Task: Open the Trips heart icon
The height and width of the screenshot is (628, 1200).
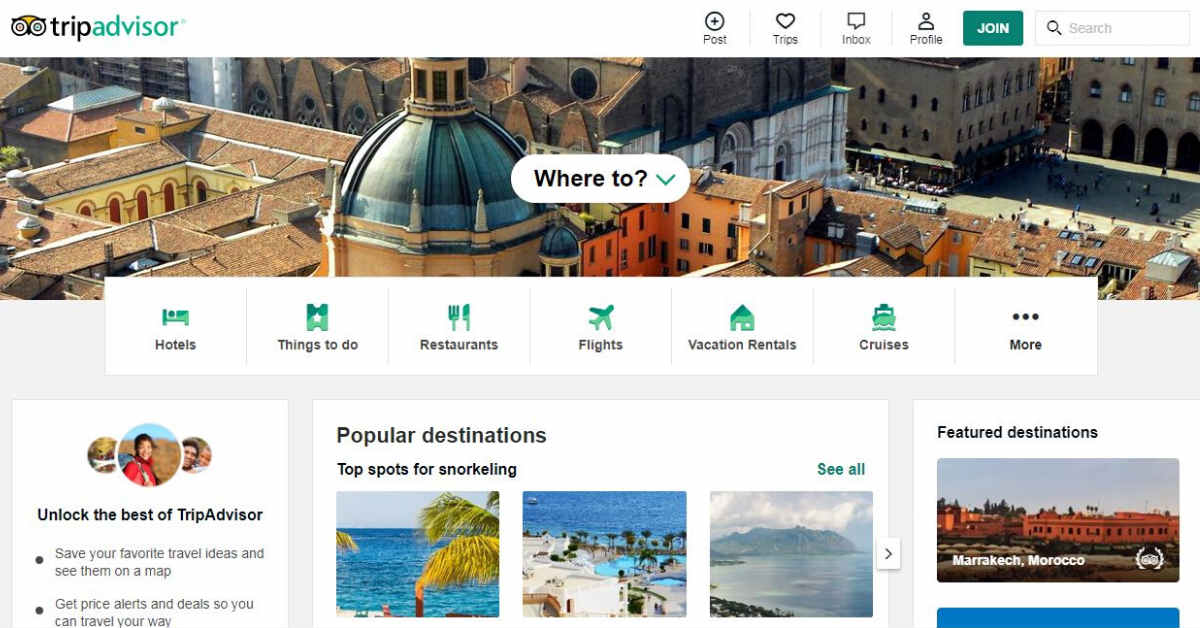Action: tap(785, 21)
